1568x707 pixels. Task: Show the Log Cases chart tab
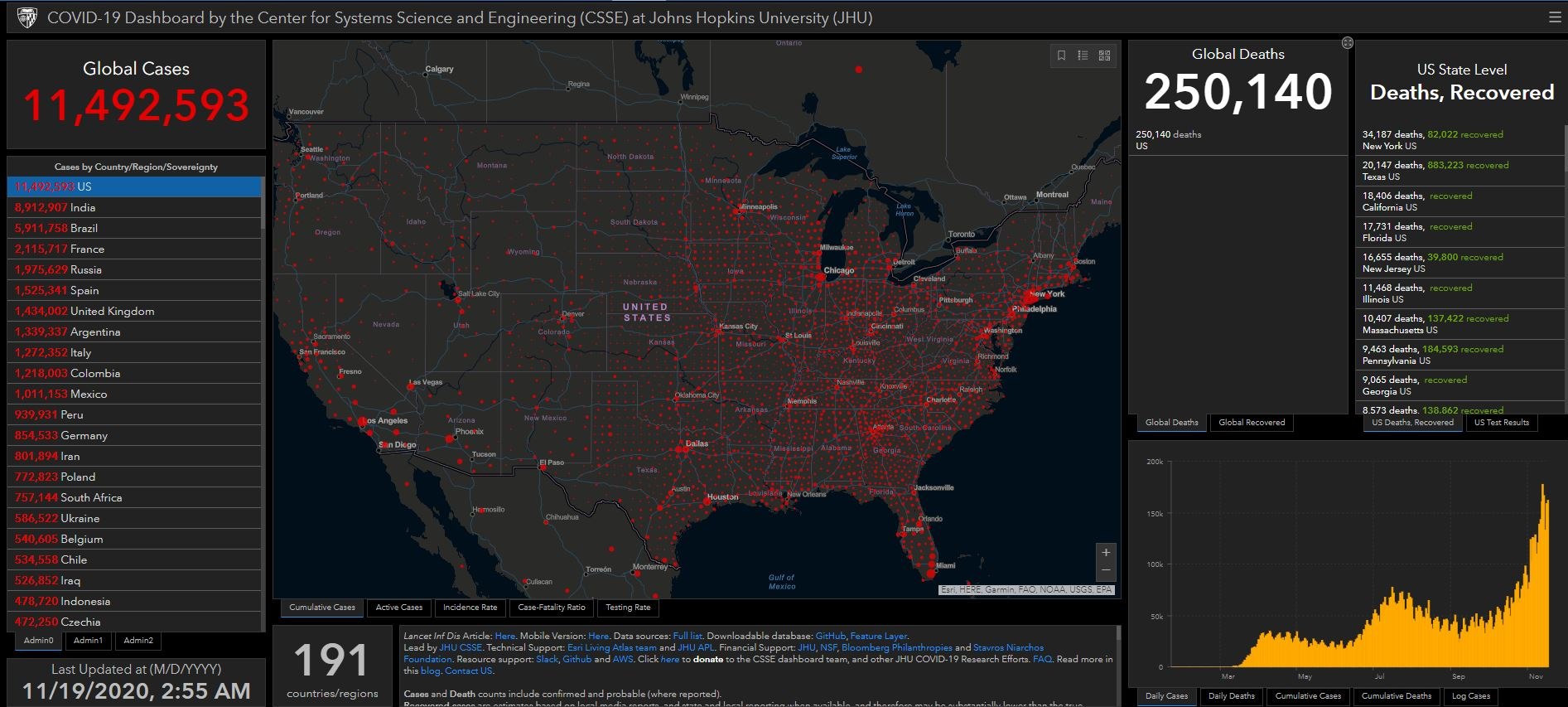coord(1471,696)
